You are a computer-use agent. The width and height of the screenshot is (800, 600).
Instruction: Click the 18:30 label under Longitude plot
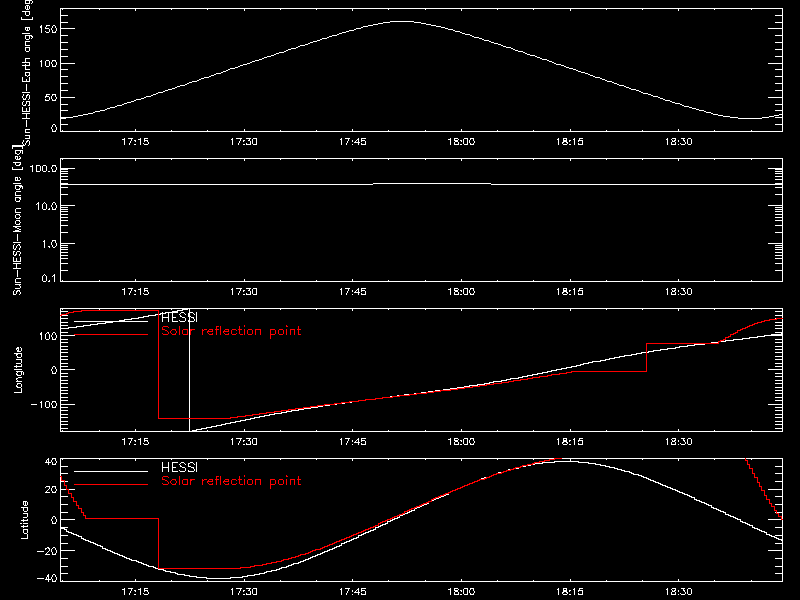[x=679, y=442]
